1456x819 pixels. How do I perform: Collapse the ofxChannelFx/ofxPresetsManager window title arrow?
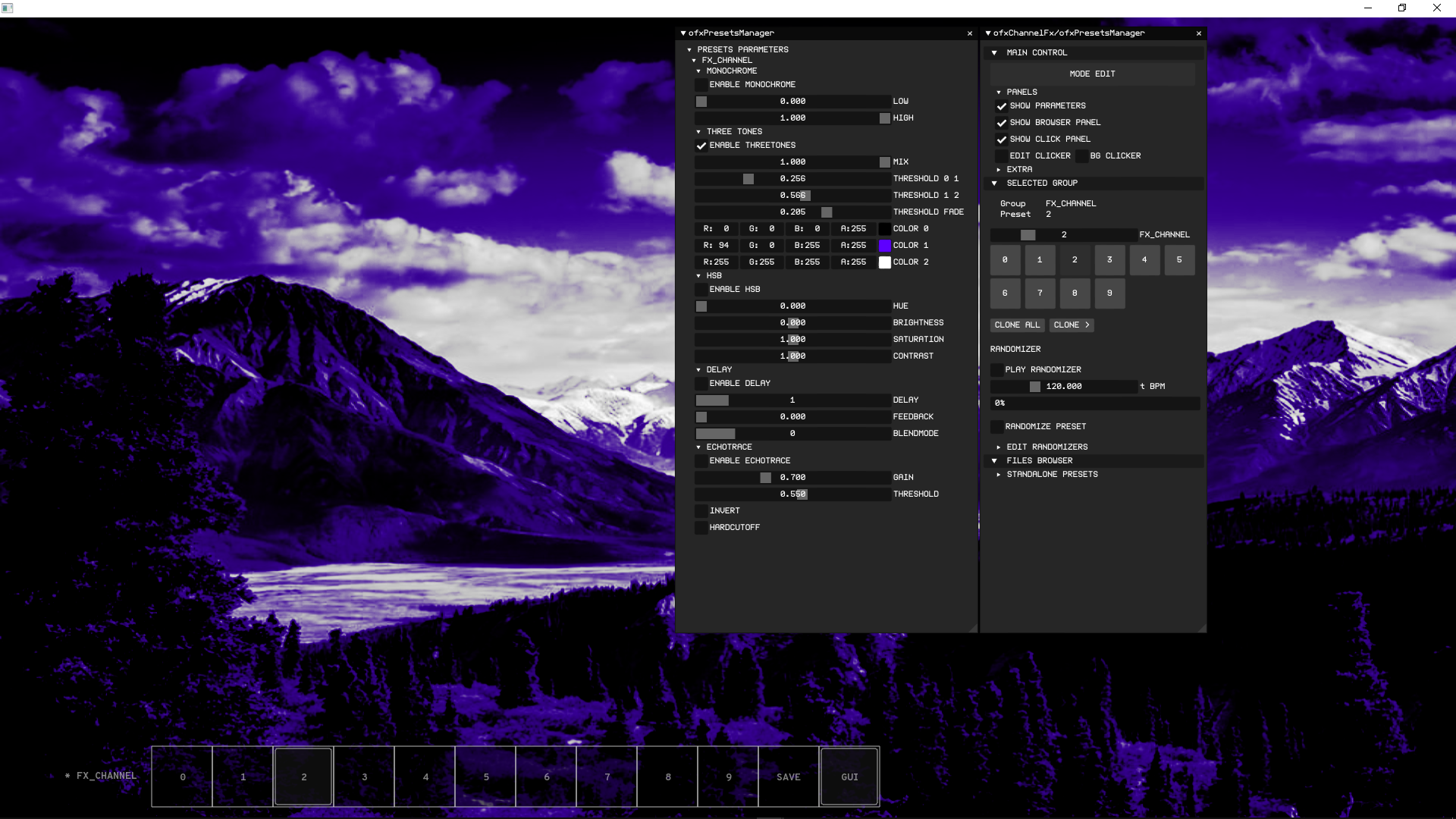(988, 33)
